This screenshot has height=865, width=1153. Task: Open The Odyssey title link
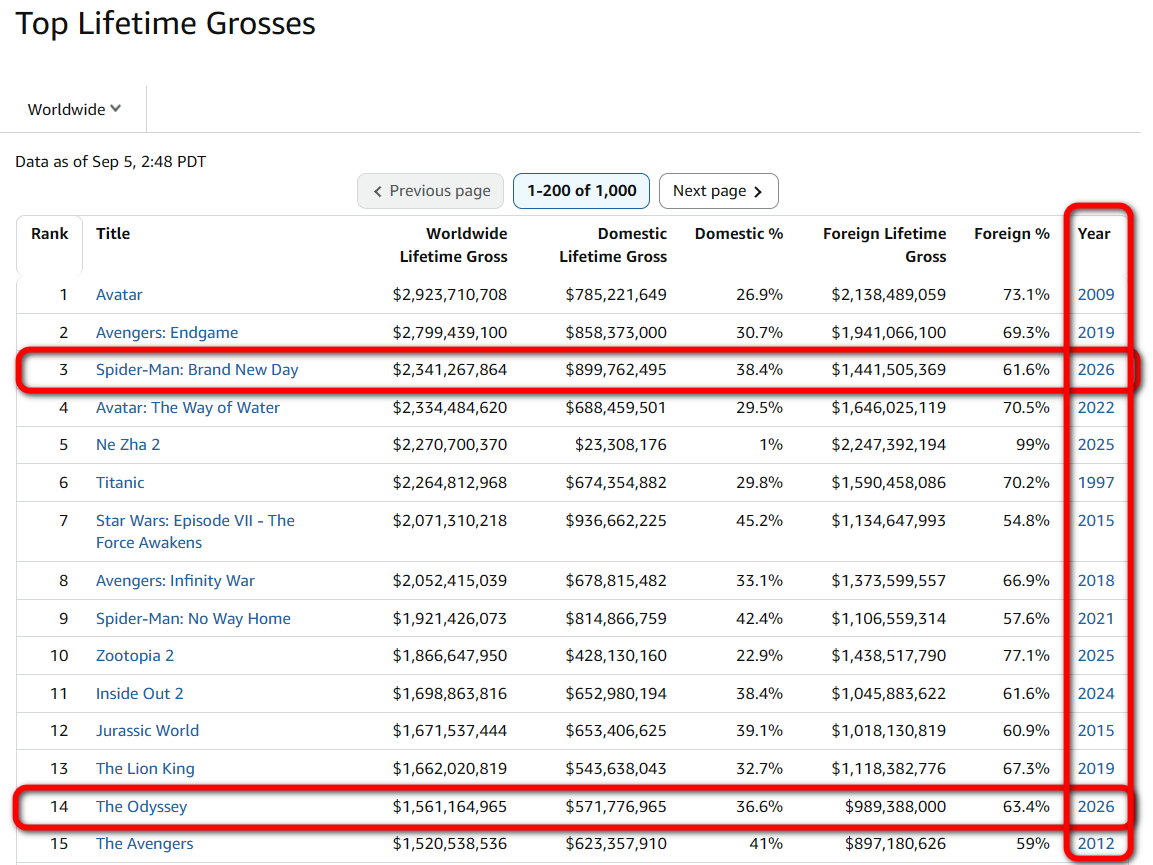point(141,807)
